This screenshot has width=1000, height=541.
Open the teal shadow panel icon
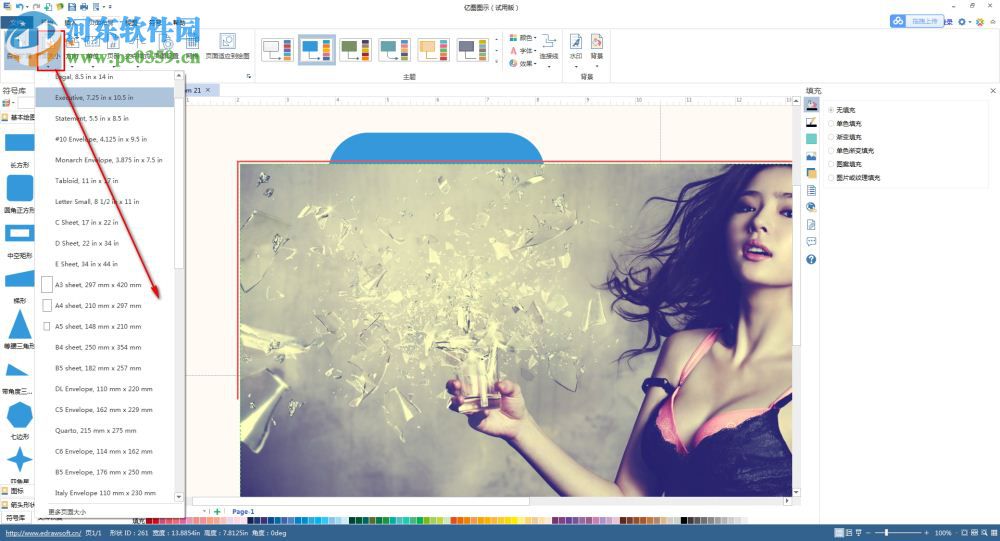(811, 138)
